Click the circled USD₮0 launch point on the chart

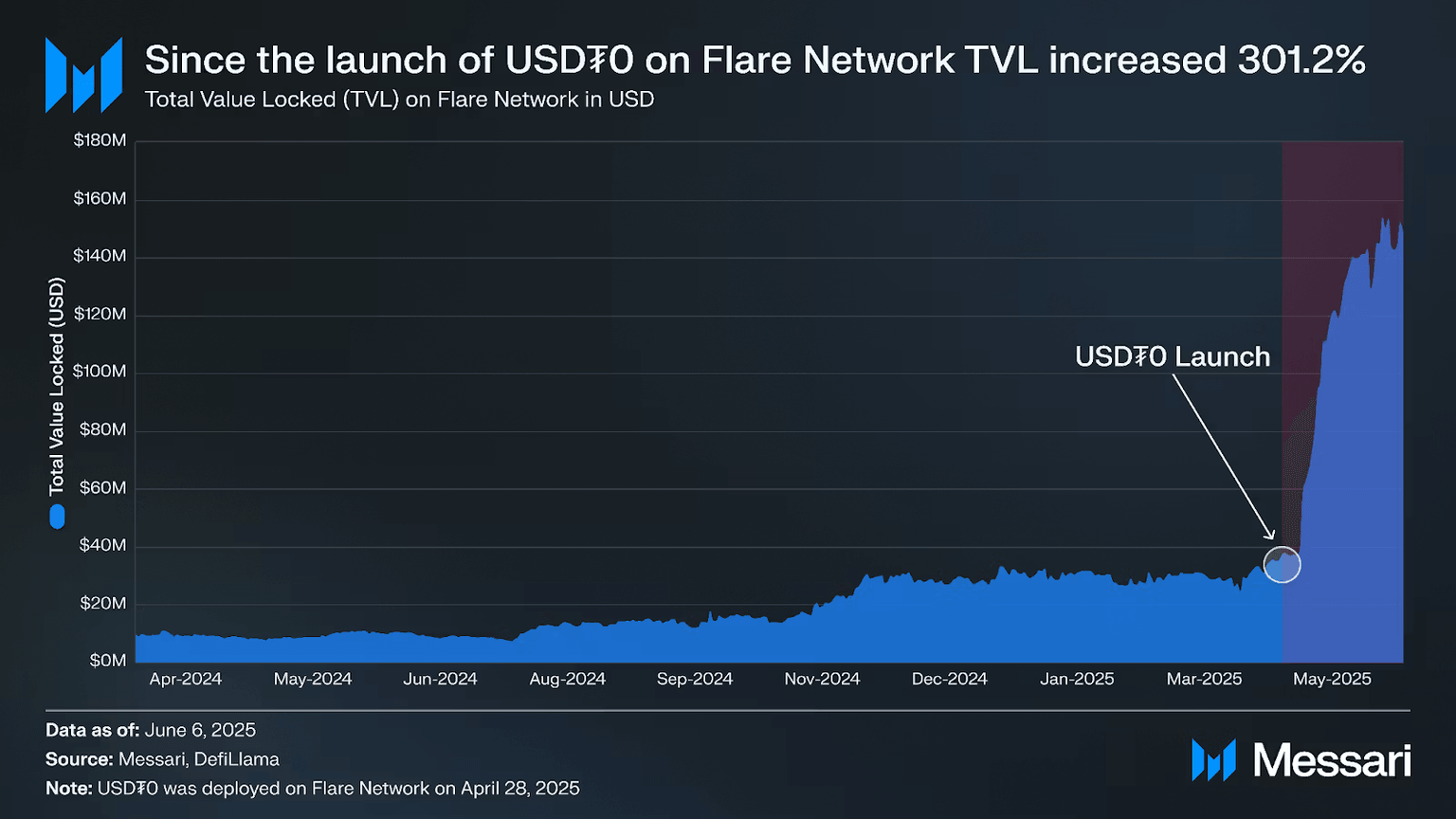(1283, 565)
